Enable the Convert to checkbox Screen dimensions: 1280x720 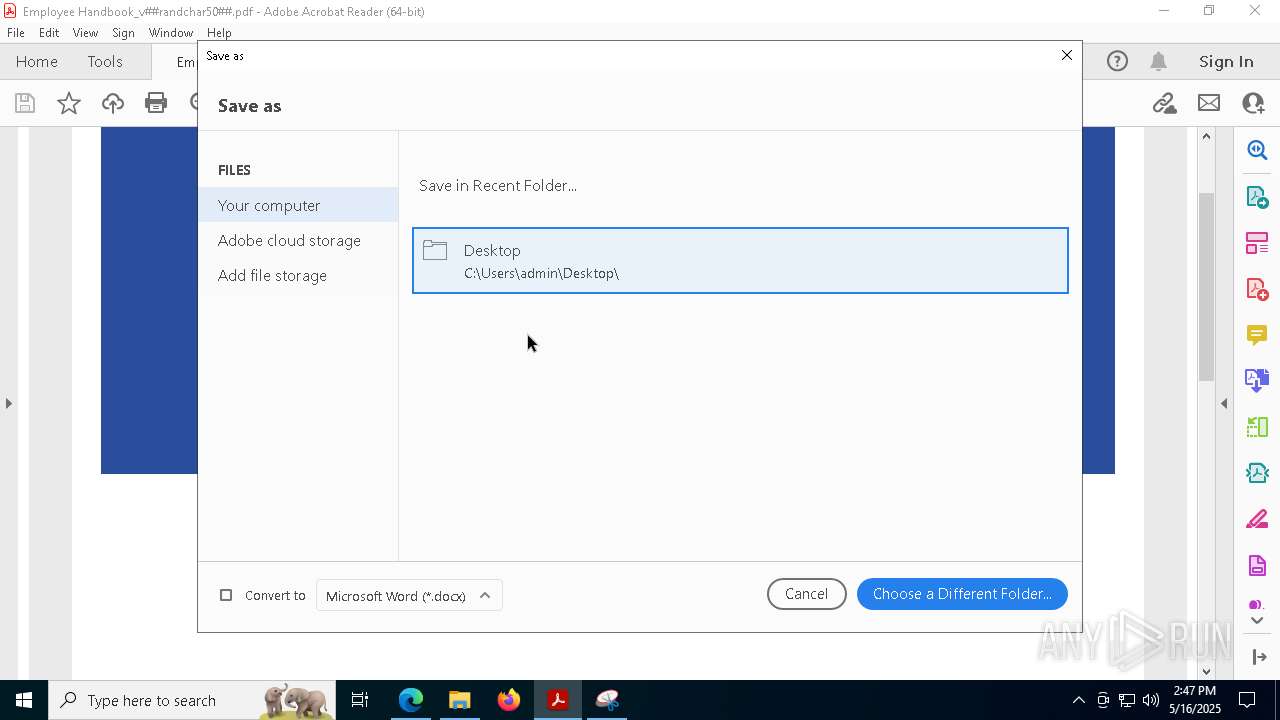226,595
